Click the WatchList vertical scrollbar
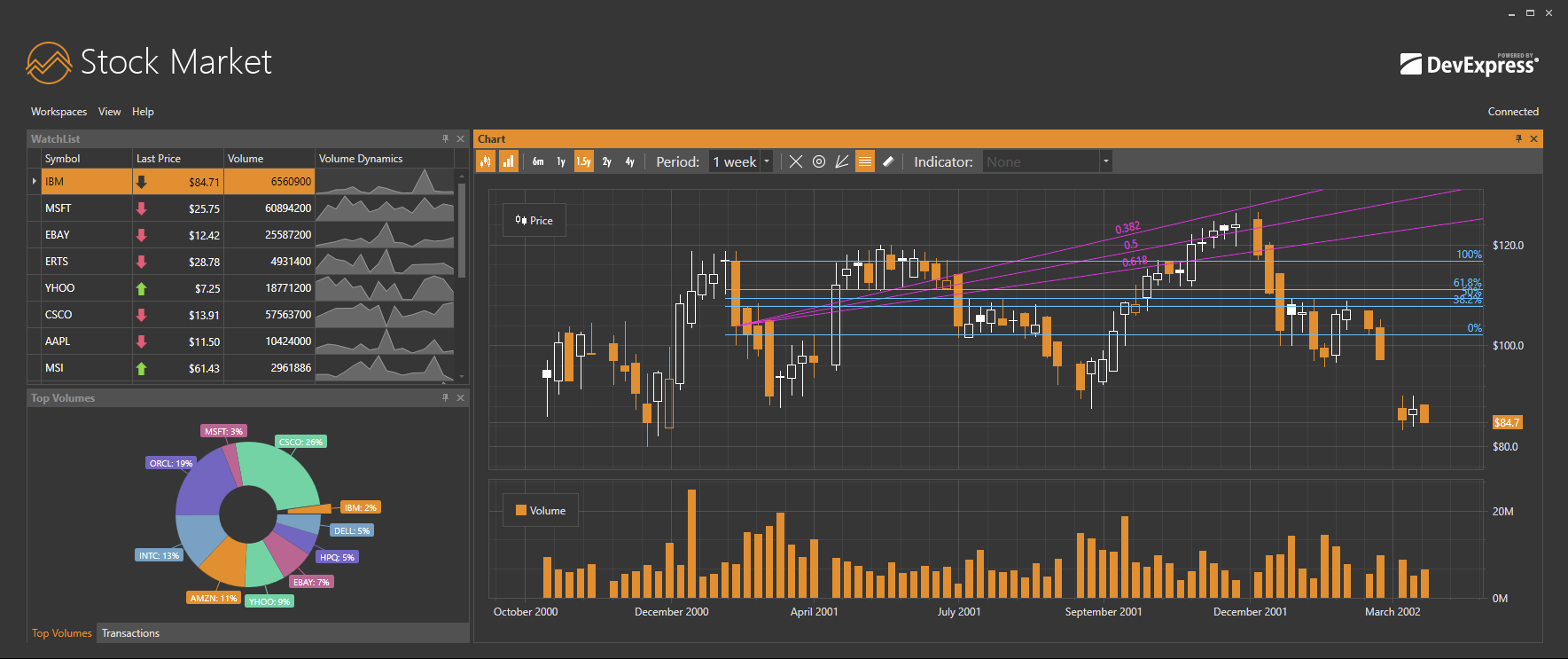 461,231
